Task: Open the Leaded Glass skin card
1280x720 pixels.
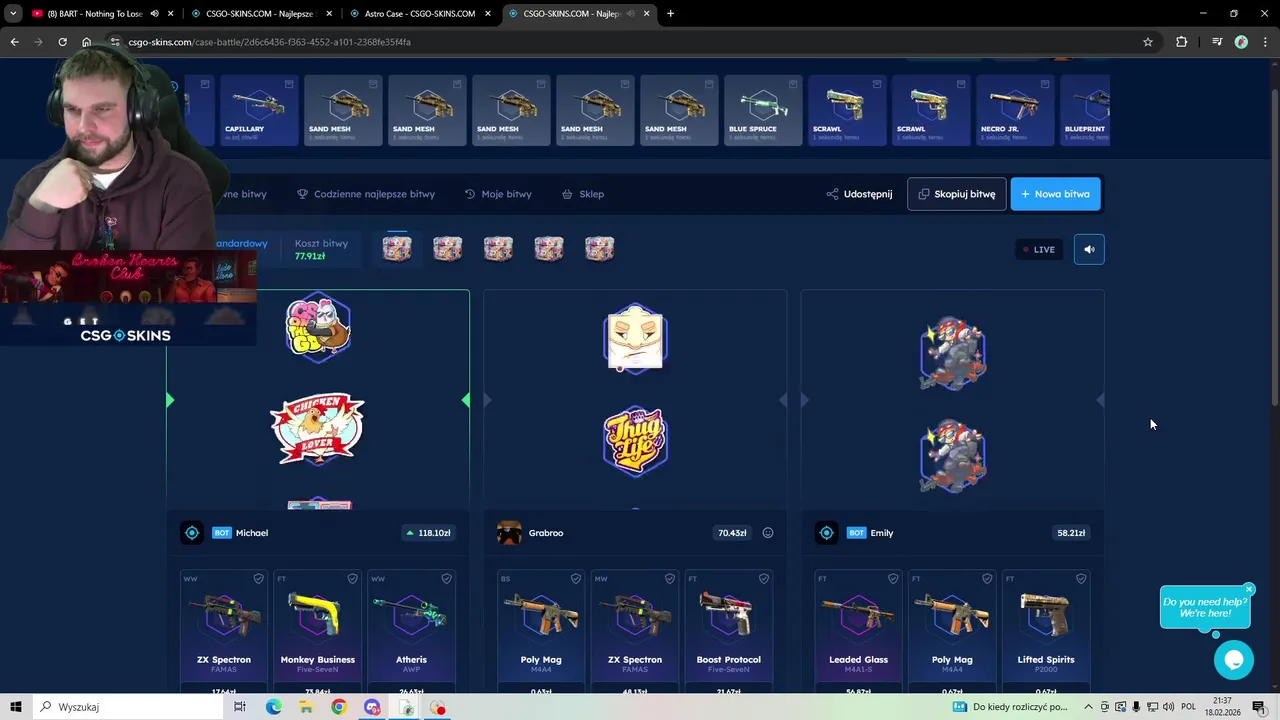Action: click(858, 632)
